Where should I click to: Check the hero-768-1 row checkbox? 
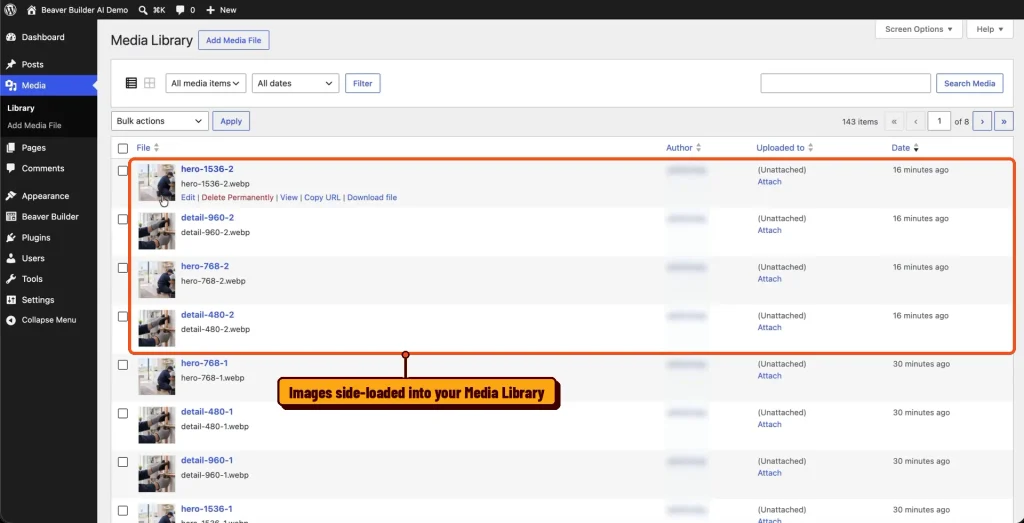[123, 365]
